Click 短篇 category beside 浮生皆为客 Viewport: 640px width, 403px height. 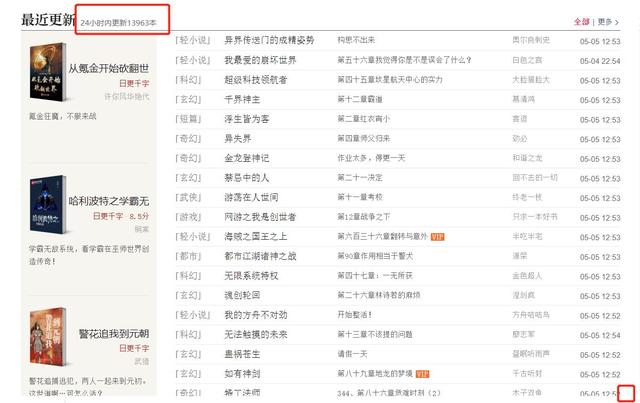tap(188, 119)
